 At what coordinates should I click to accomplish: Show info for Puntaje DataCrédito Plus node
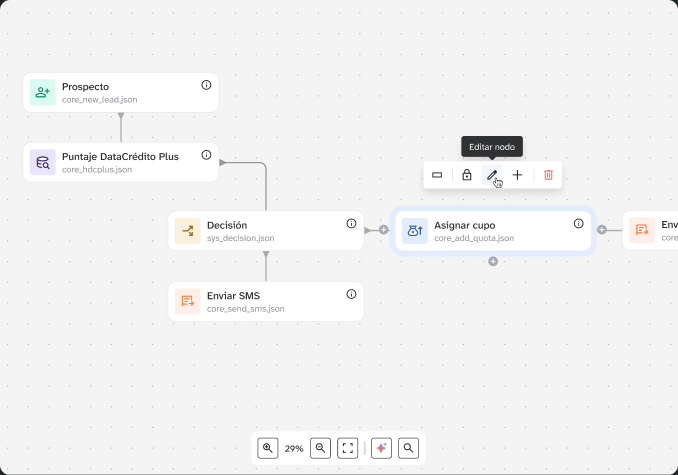pyautogui.click(x=206, y=155)
